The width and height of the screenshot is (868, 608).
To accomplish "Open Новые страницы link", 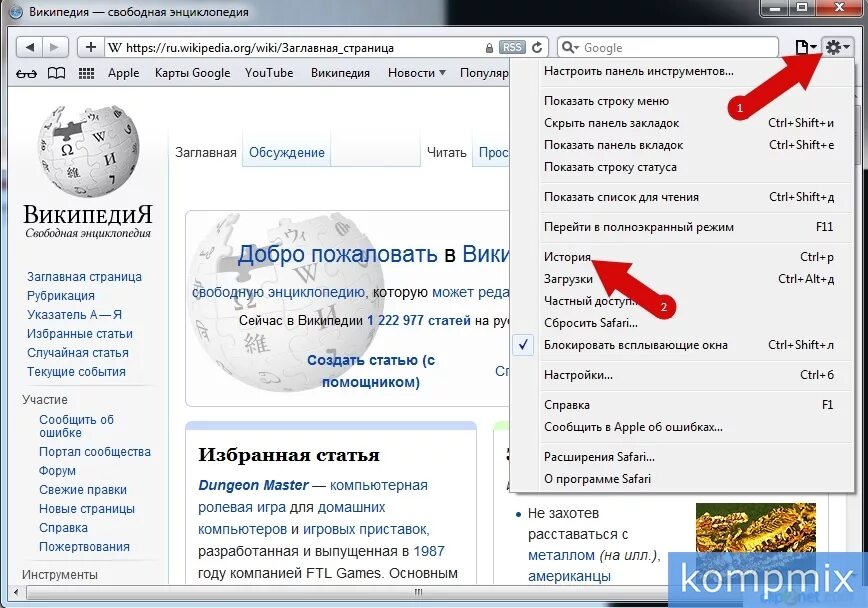I will coord(87,508).
